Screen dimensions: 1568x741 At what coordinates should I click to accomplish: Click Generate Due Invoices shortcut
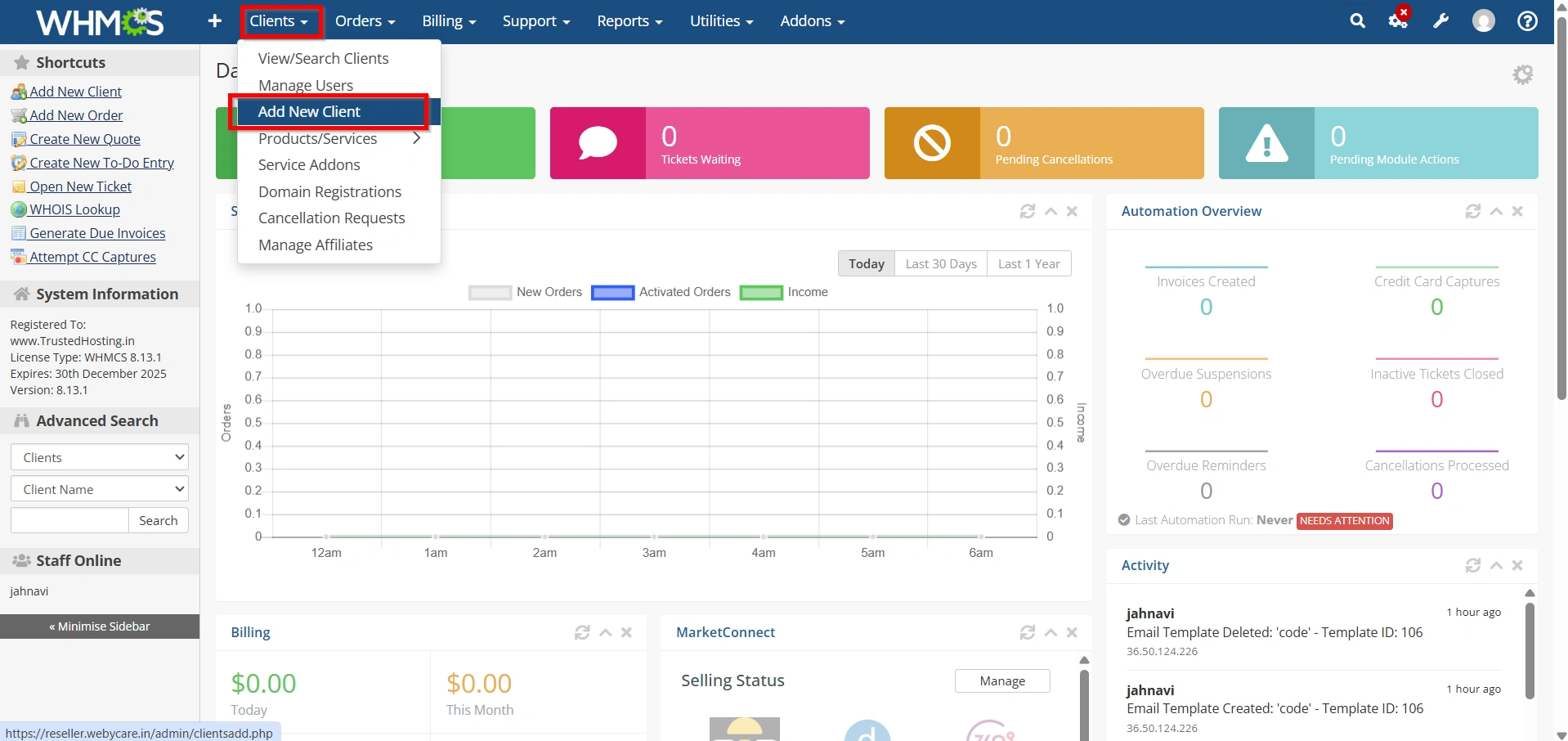(97, 233)
